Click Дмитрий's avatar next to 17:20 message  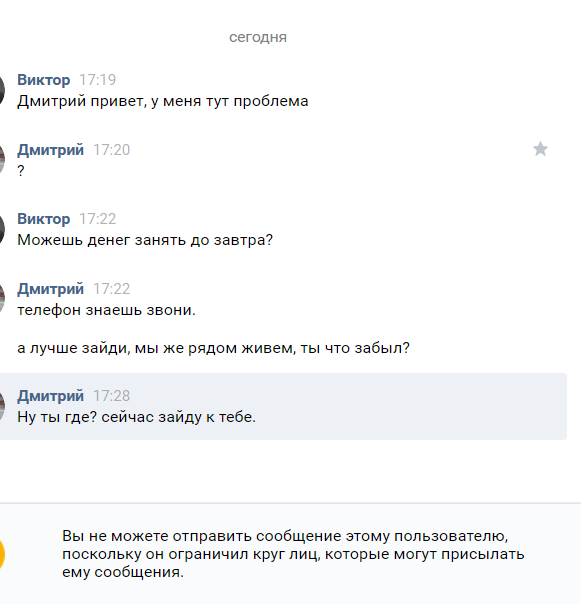tap(2, 160)
